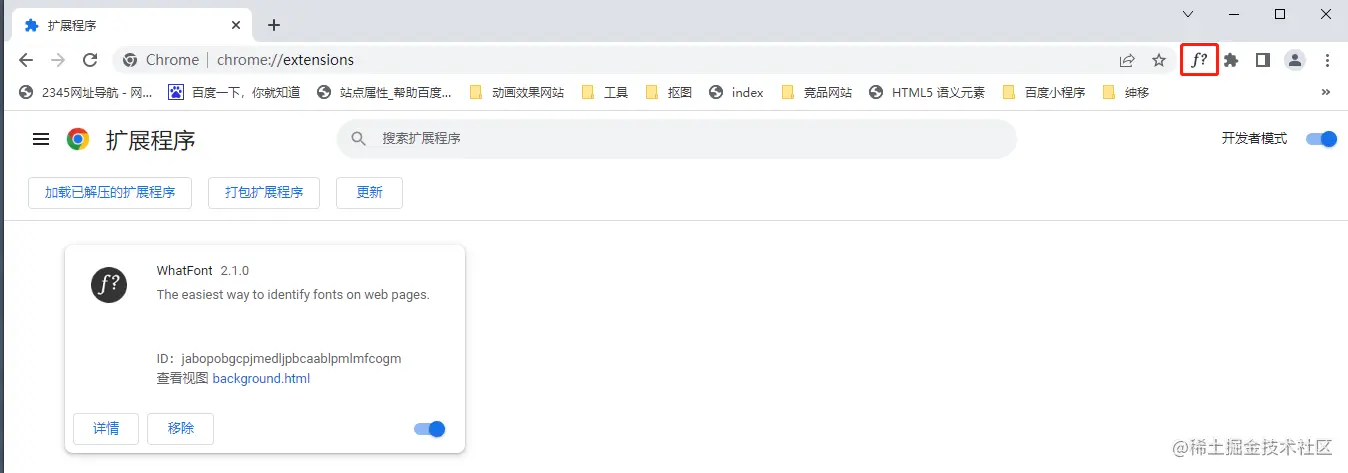Click the 更新 button
The height and width of the screenshot is (473, 1348).
pyautogui.click(x=369, y=193)
